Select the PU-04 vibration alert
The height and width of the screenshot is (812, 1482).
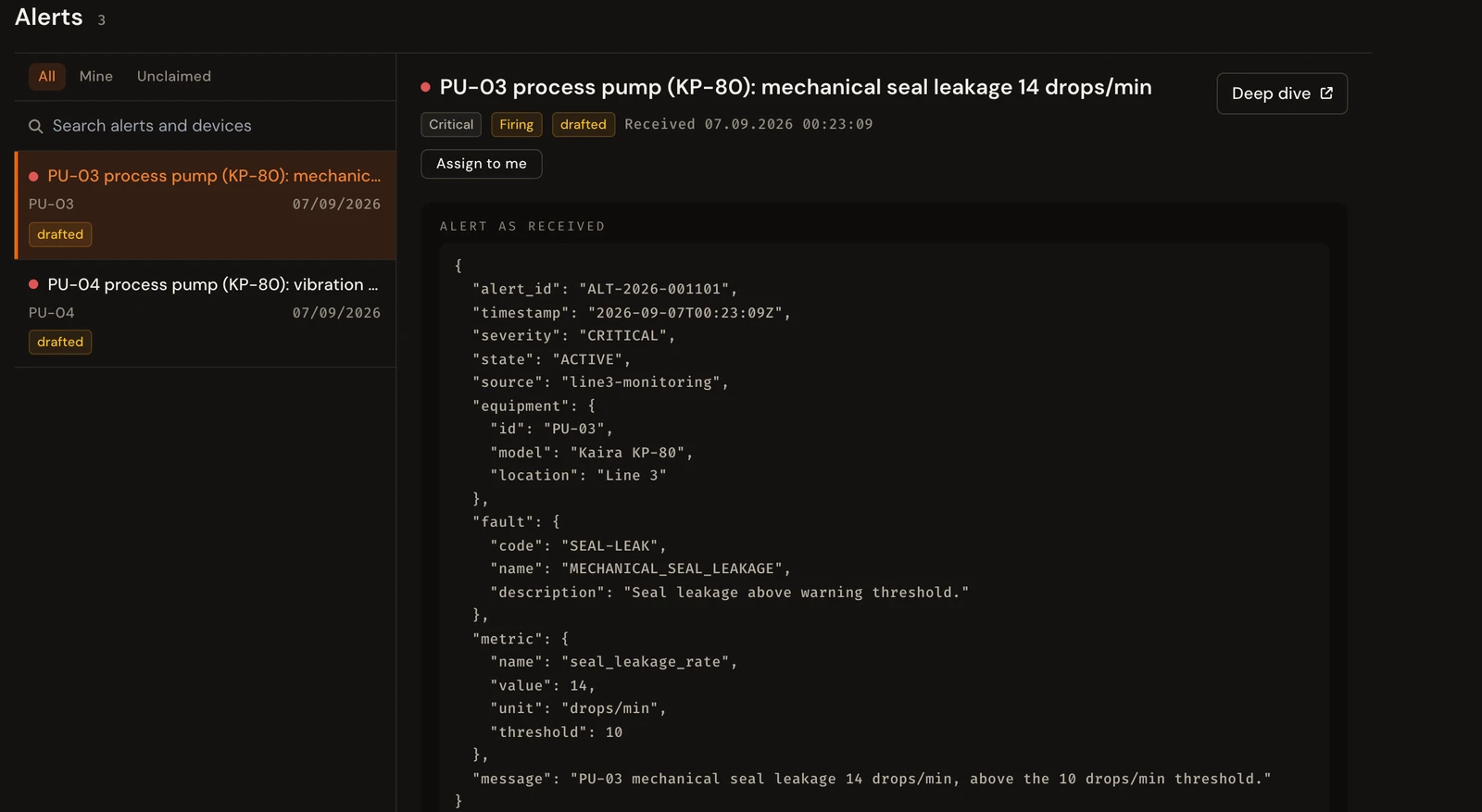206,313
